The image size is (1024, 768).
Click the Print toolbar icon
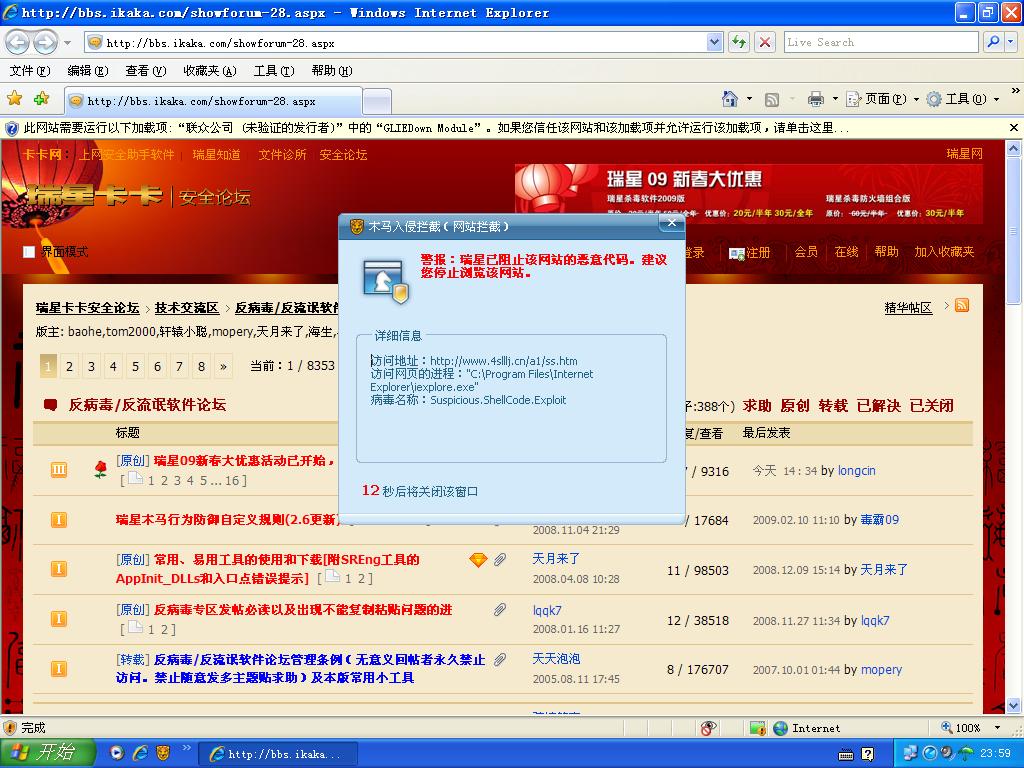point(816,99)
